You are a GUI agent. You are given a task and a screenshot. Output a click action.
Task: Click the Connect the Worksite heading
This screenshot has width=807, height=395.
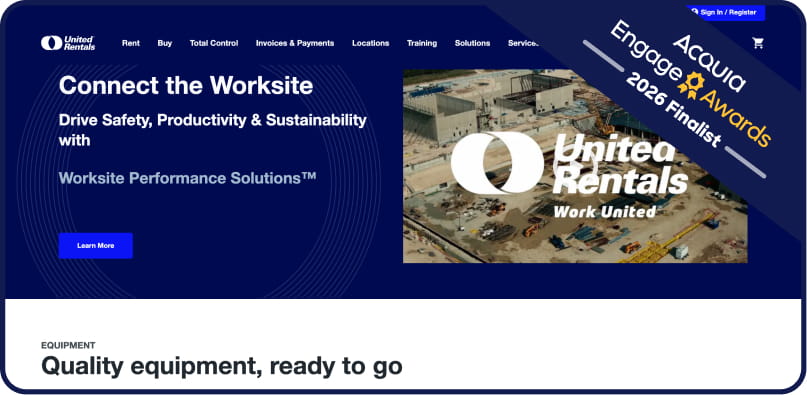coord(186,85)
